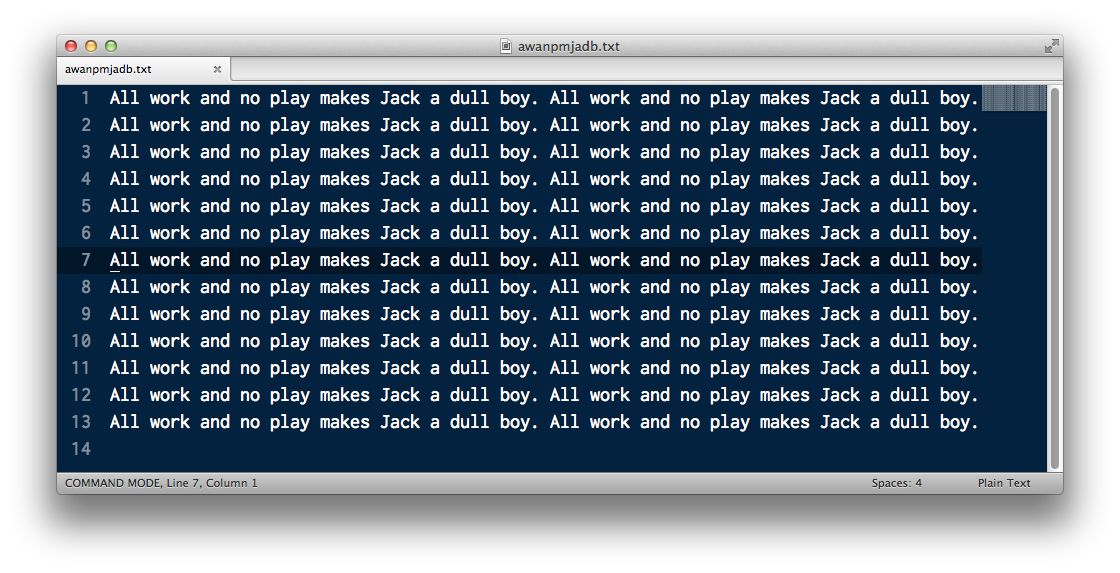
Task: Minimize the window with the yellow button
Action: (91, 46)
